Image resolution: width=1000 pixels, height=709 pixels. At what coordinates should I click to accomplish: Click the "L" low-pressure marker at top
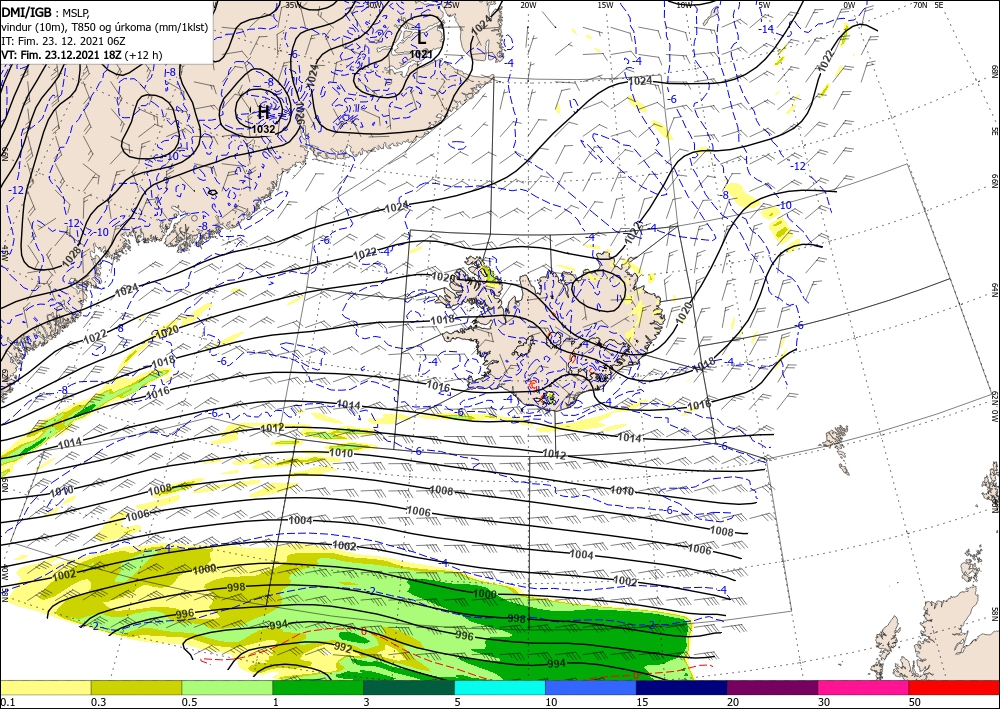pyautogui.click(x=421, y=36)
